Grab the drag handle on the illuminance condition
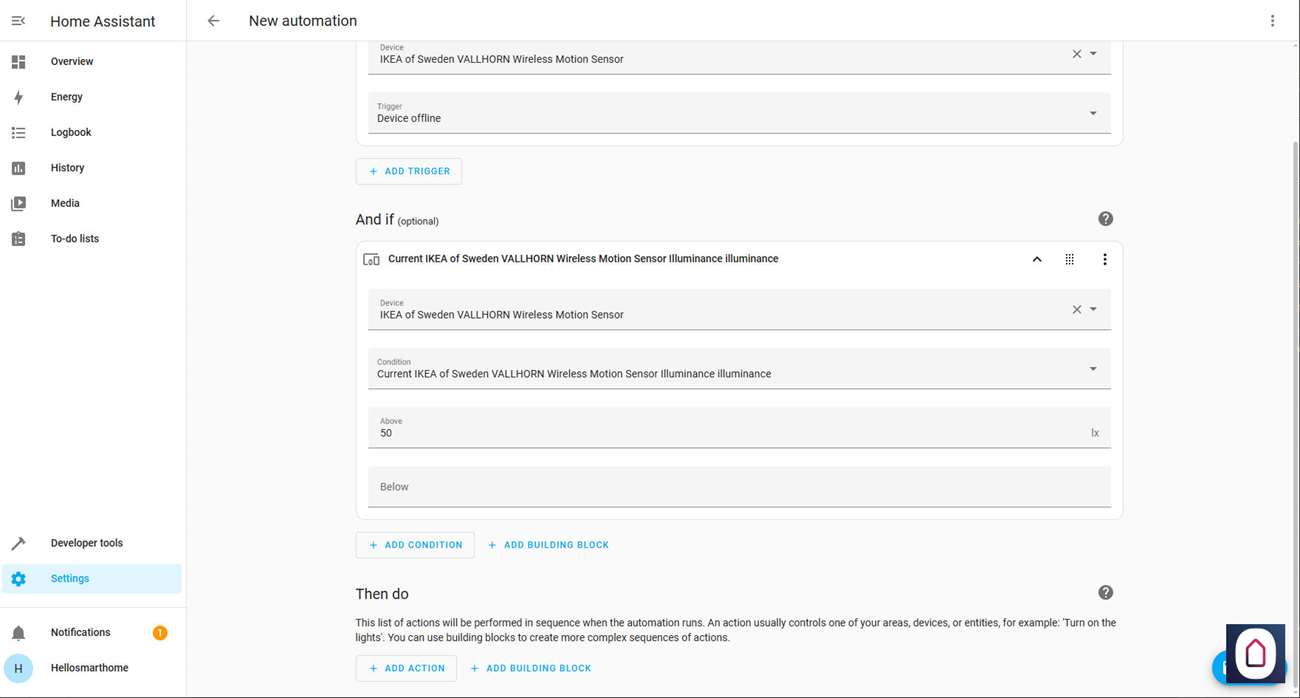Viewport: 1300px width, 698px height. (1069, 259)
